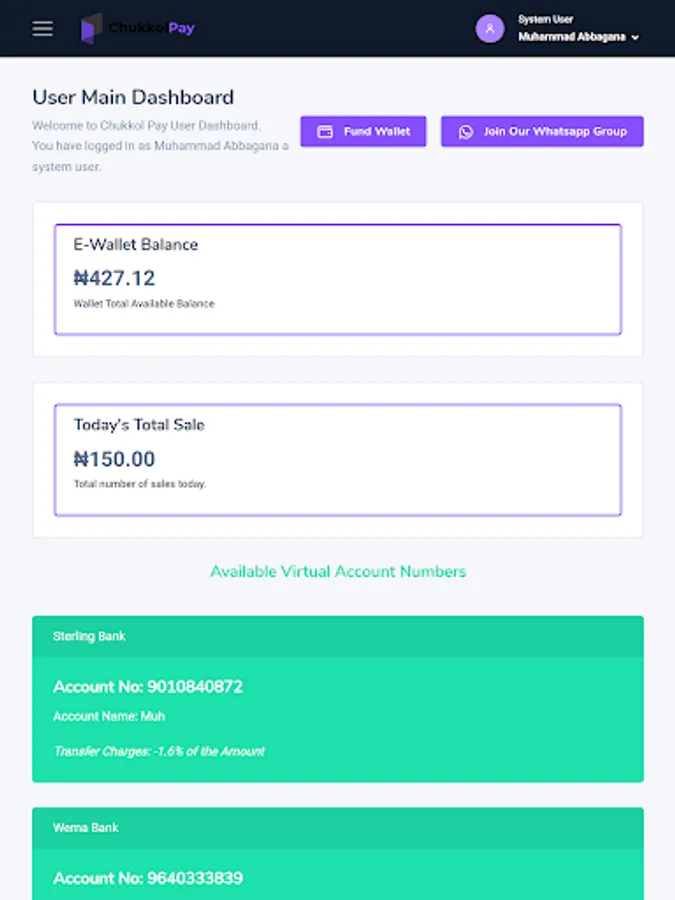Select the ₦150.00 total sale amount
This screenshot has height=900, width=675.
click(114, 459)
